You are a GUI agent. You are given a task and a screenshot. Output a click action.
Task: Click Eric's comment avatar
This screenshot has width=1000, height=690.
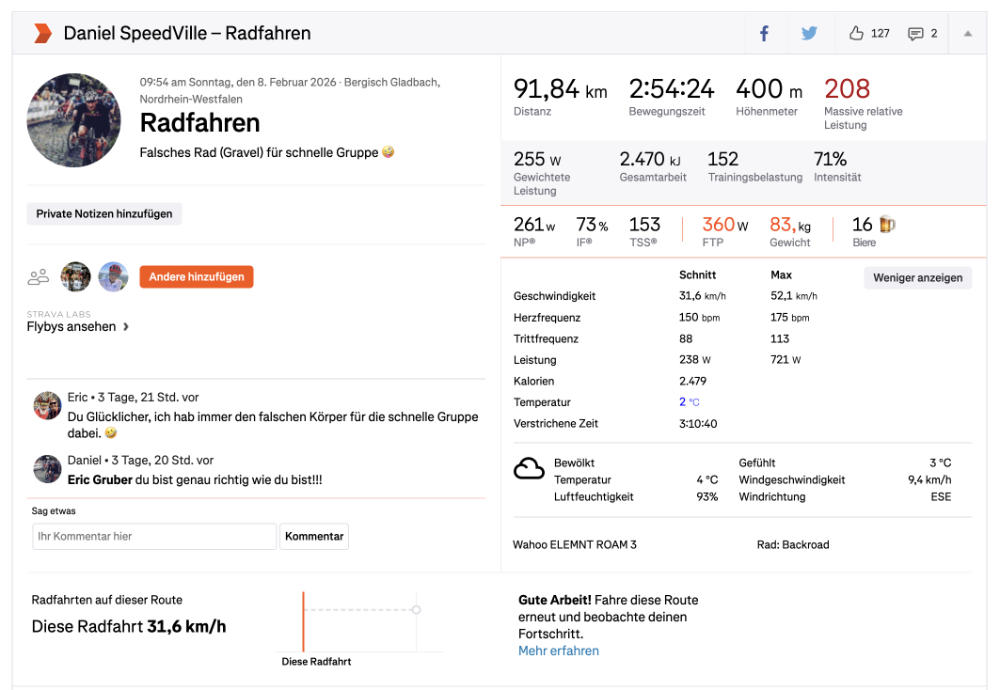tap(47, 406)
